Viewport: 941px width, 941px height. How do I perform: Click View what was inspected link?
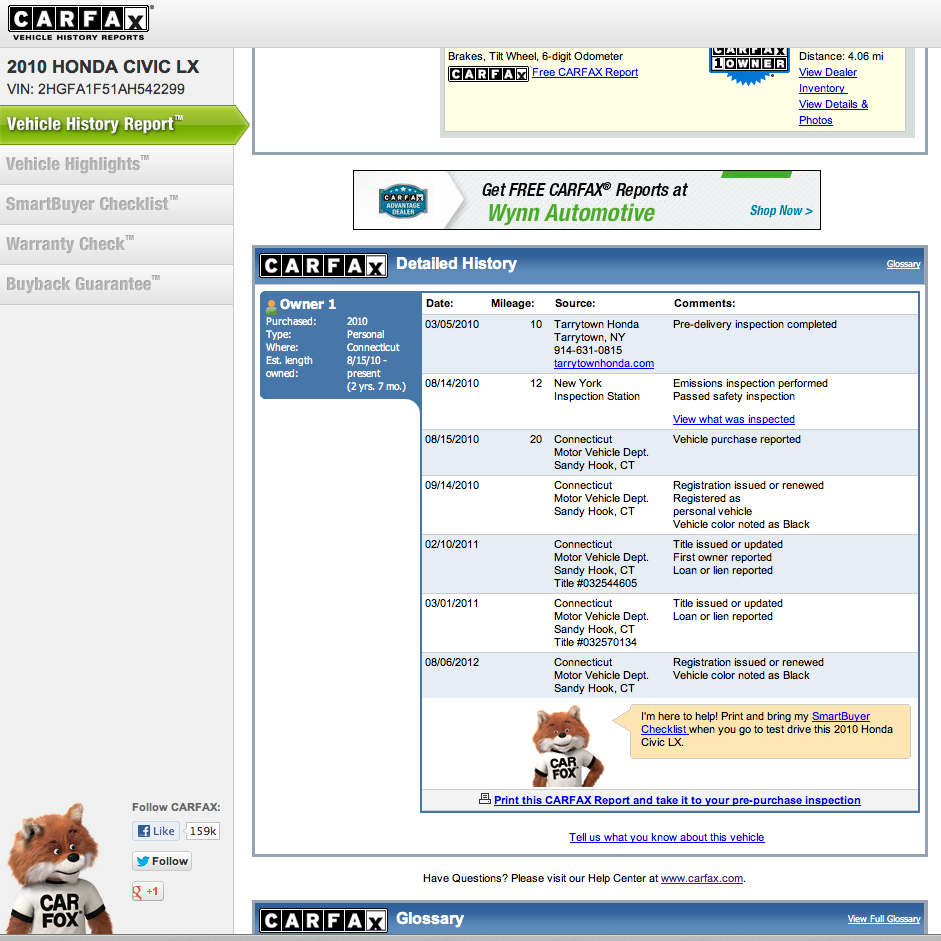point(734,420)
